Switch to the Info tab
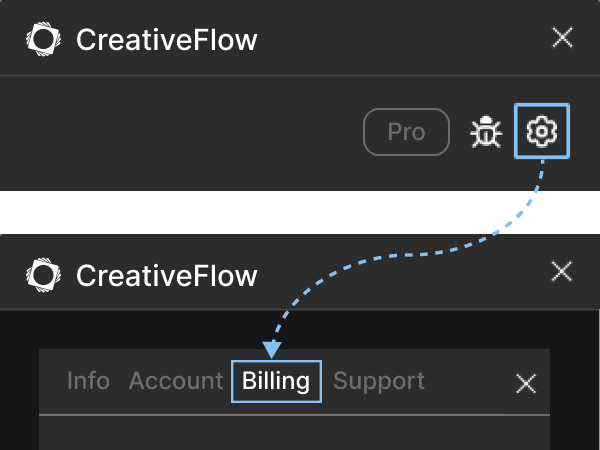The height and width of the screenshot is (450, 600). pos(88,381)
